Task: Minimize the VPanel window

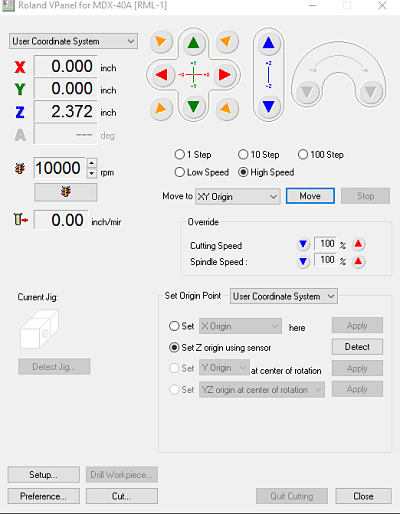Action: pyautogui.click(x=313, y=6)
